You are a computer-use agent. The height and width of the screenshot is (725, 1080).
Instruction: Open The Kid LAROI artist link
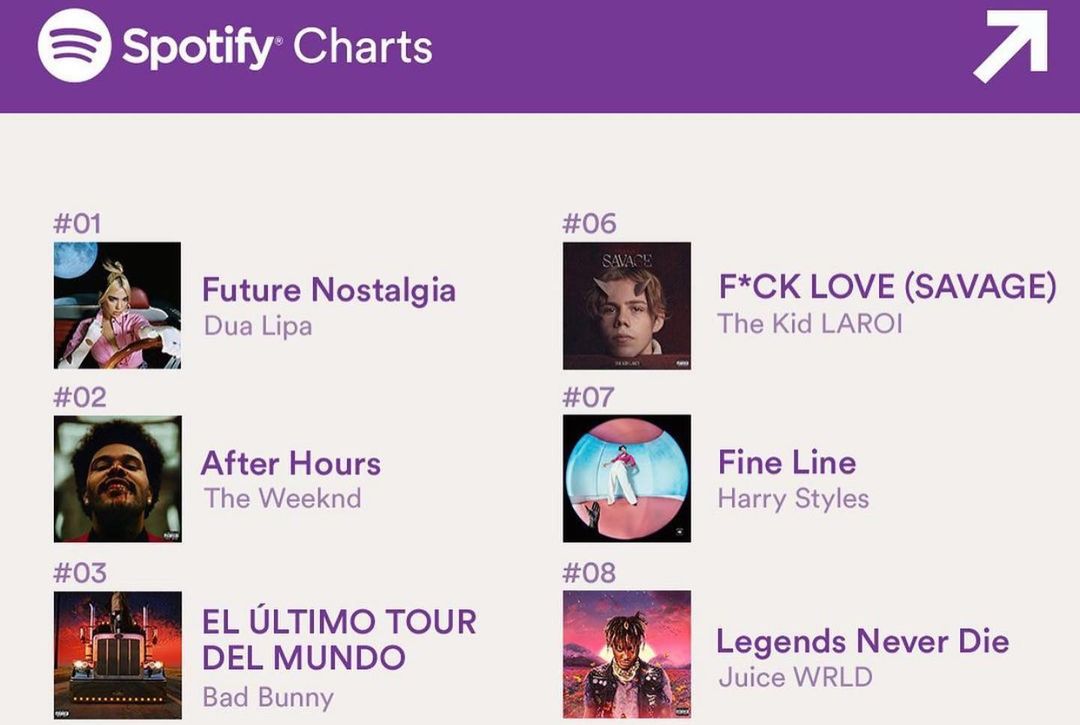809,324
